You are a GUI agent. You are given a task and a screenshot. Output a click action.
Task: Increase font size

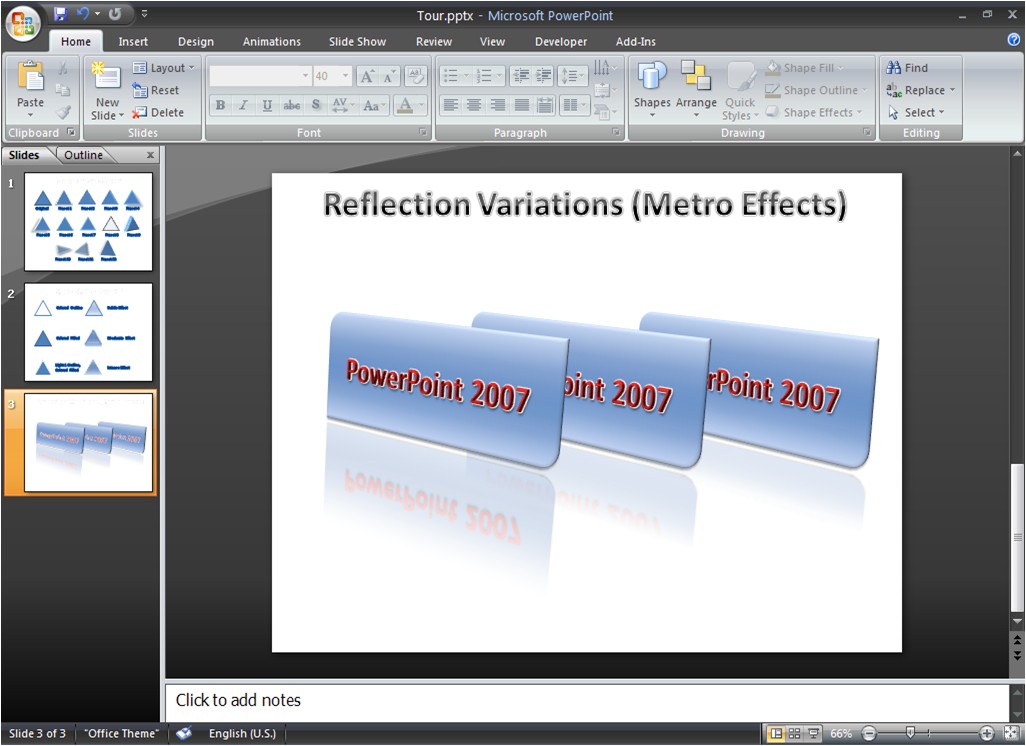click(367, 77)
